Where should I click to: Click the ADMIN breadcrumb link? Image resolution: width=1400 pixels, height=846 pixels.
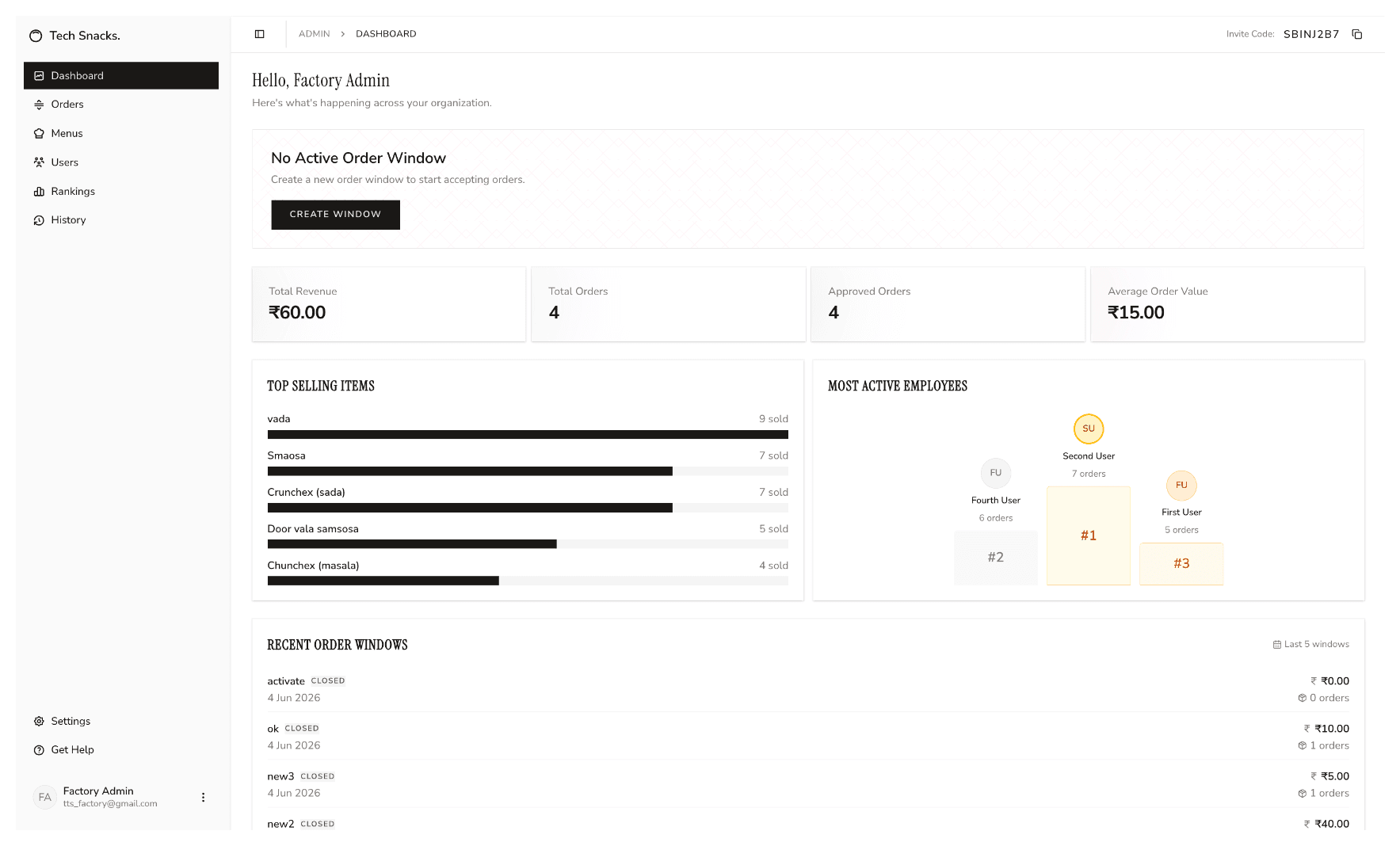pos(314,34)
